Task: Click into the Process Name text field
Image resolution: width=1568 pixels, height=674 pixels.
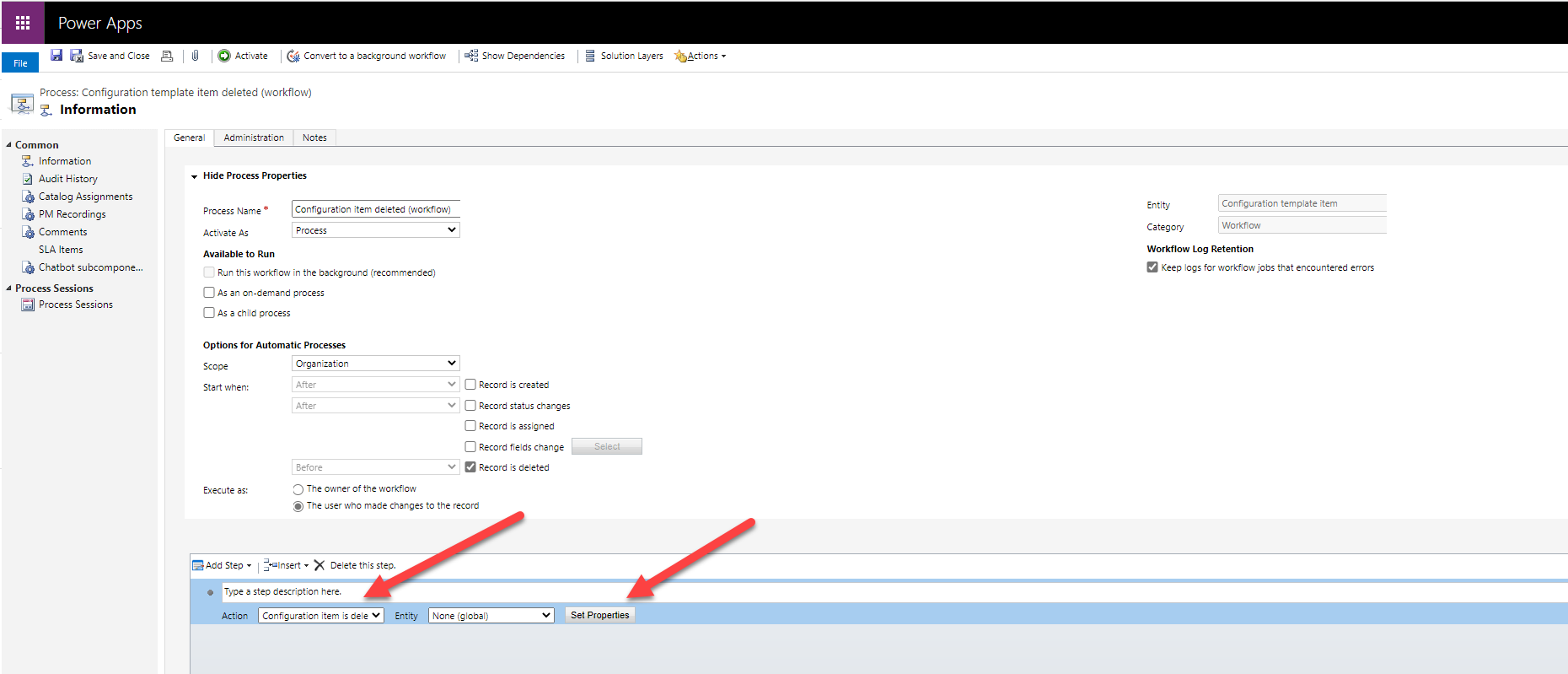Action: pos(375,209)
